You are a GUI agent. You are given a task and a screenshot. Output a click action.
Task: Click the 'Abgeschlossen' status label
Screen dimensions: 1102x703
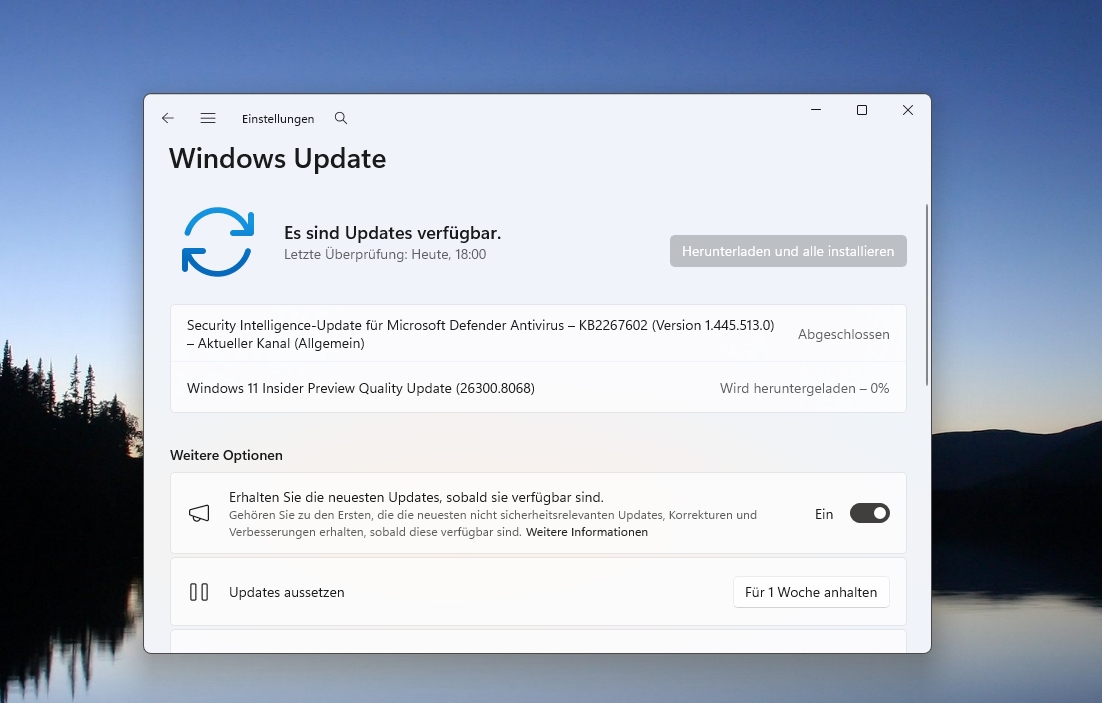(843, 334)
